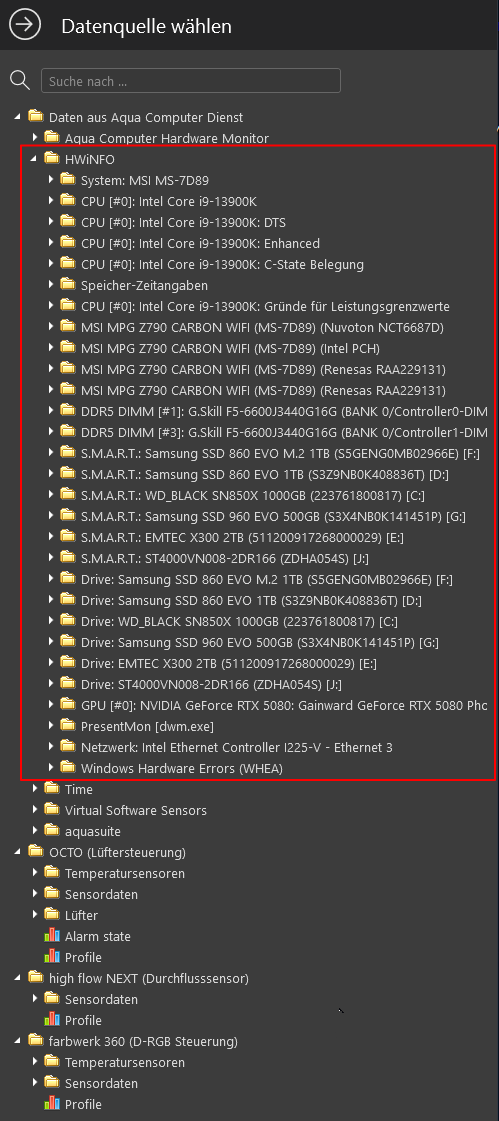This screenshot has width=499, height=1121.
Task: Click the magnifying glass search icon
Action: pyautogui.click(x=20, y=80)
